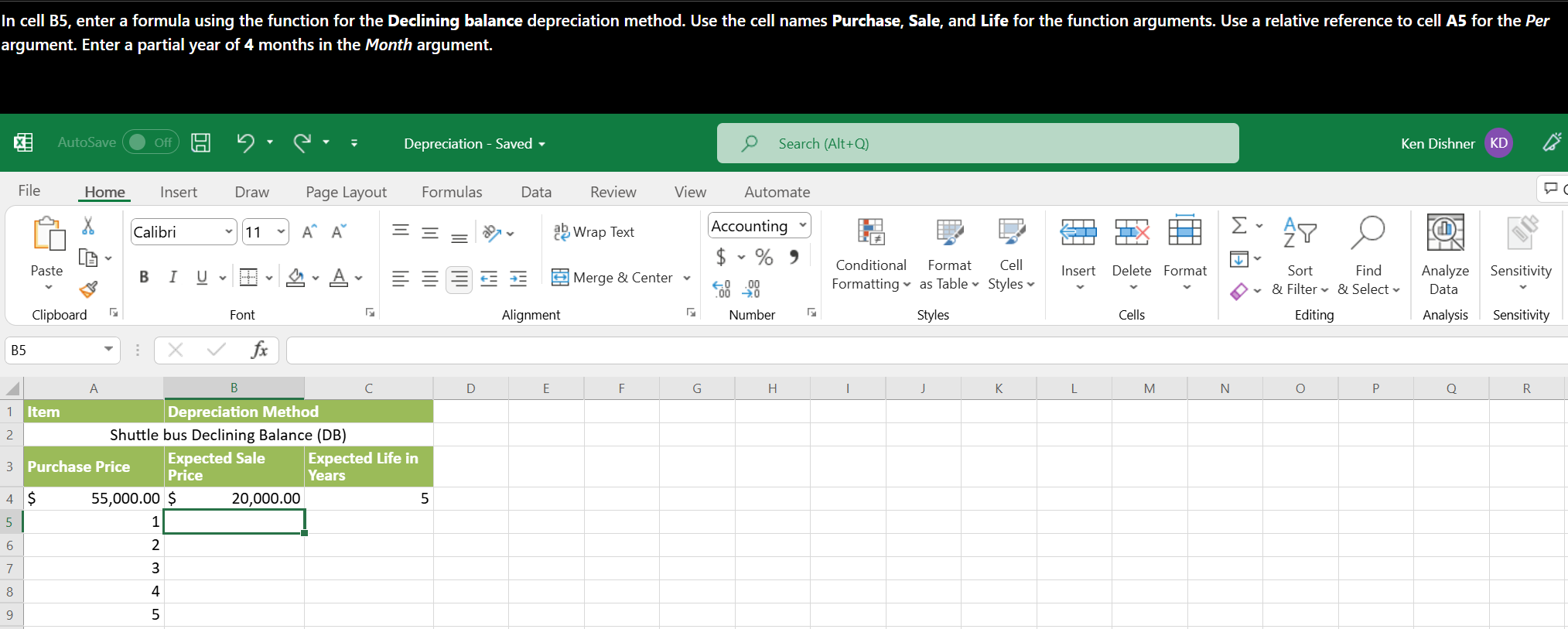Apply top align to cell text
Viewport: 1568px width, 629px height.
click(401, 231)
